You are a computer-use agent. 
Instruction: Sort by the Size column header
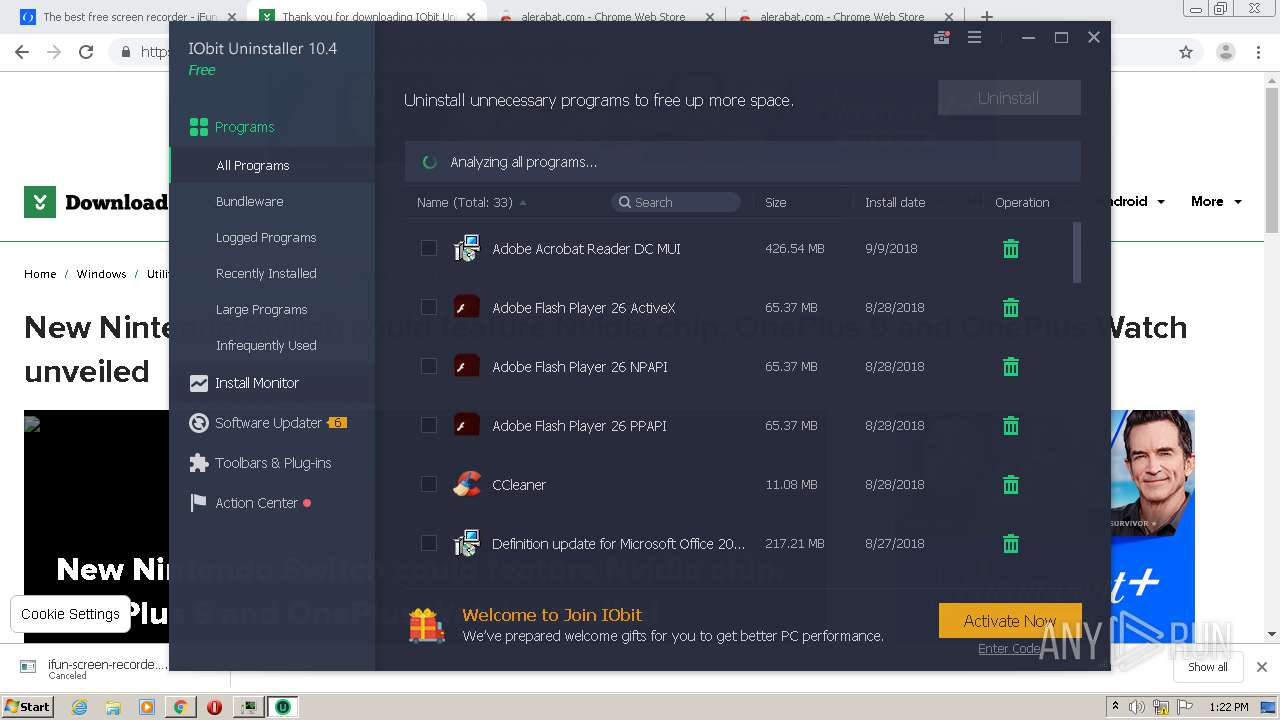[775, 202]
